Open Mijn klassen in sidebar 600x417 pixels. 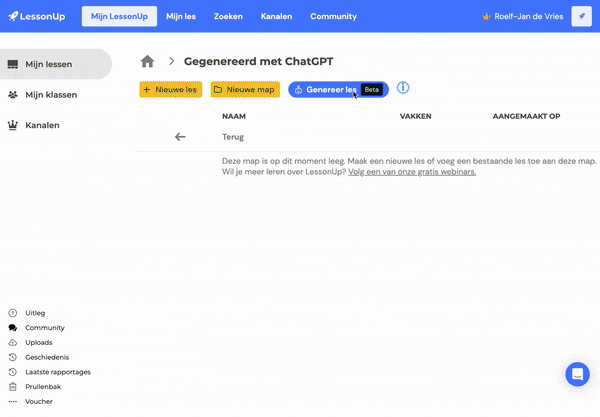51,94
